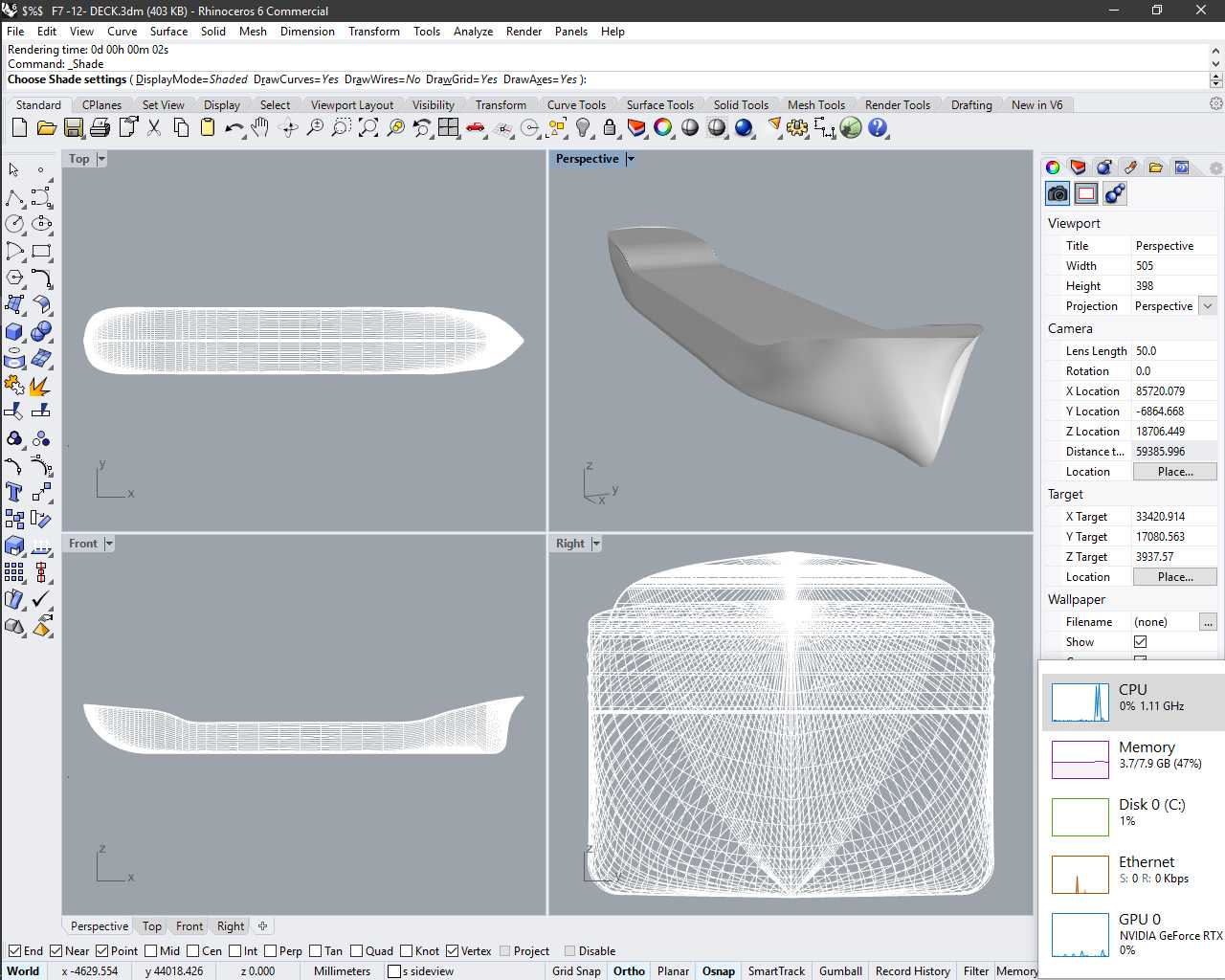This screenshot has width=1225, height=980.
Task: Click the color wheel material properties icon
Action: (x=1053, y=167)
